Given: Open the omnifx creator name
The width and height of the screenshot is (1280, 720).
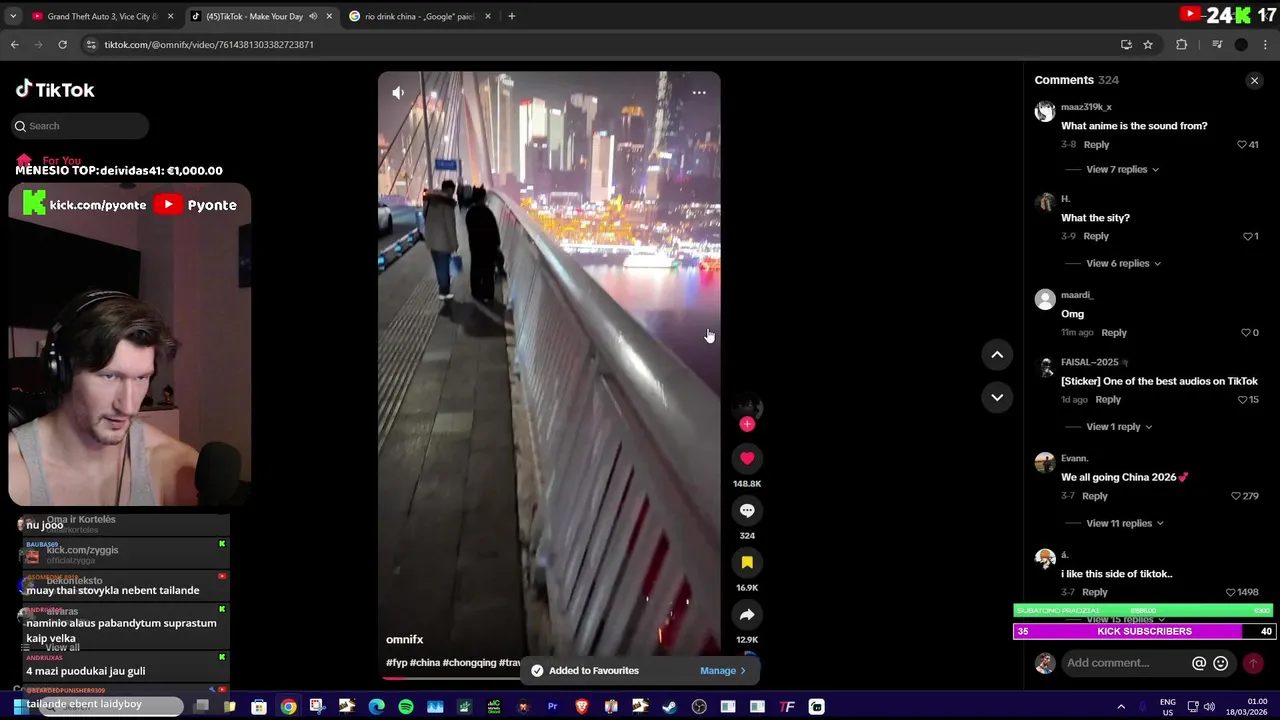Looking at the screenshot, I should [405, 639].
